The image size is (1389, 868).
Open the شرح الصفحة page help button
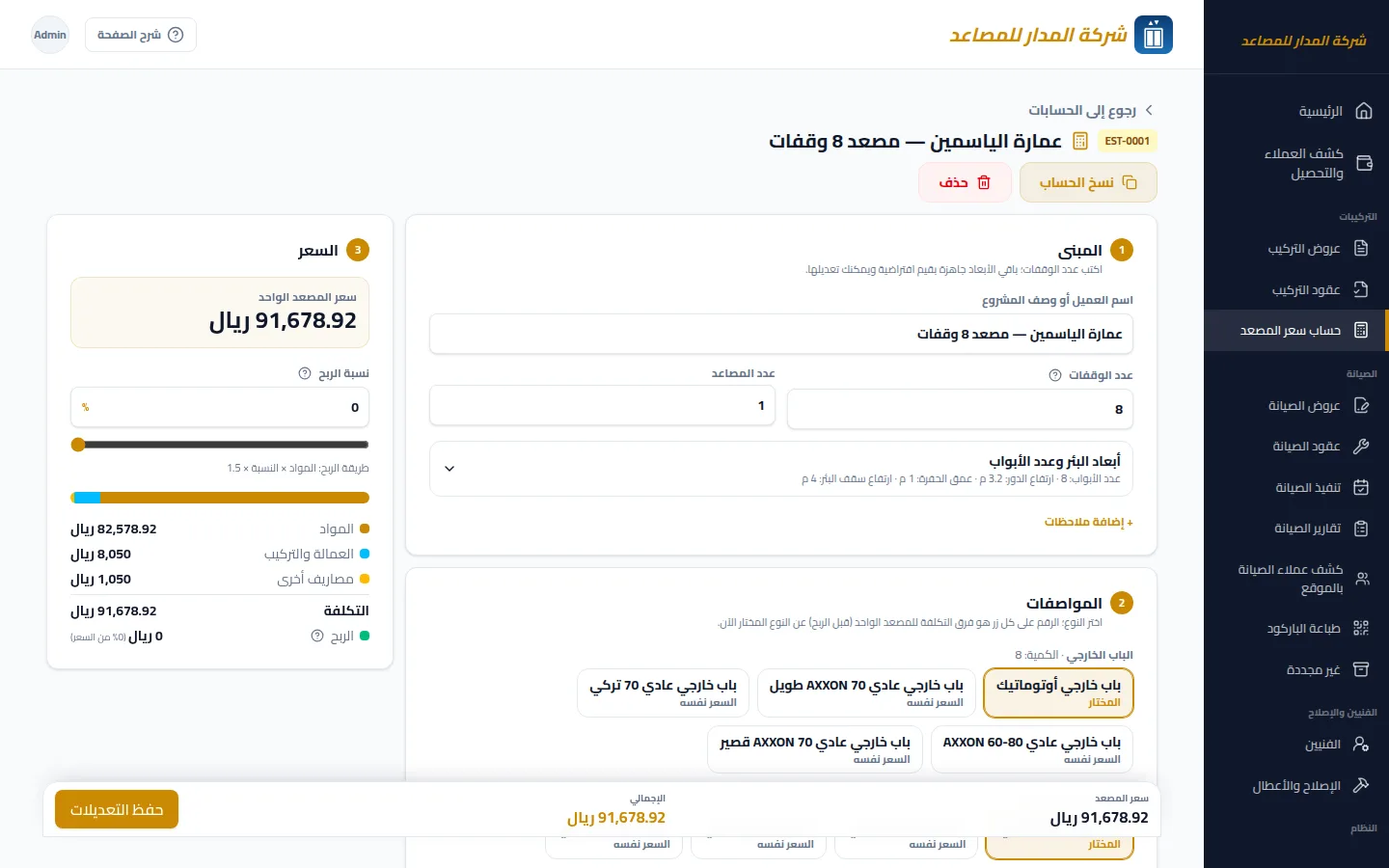tap(141, 35)
